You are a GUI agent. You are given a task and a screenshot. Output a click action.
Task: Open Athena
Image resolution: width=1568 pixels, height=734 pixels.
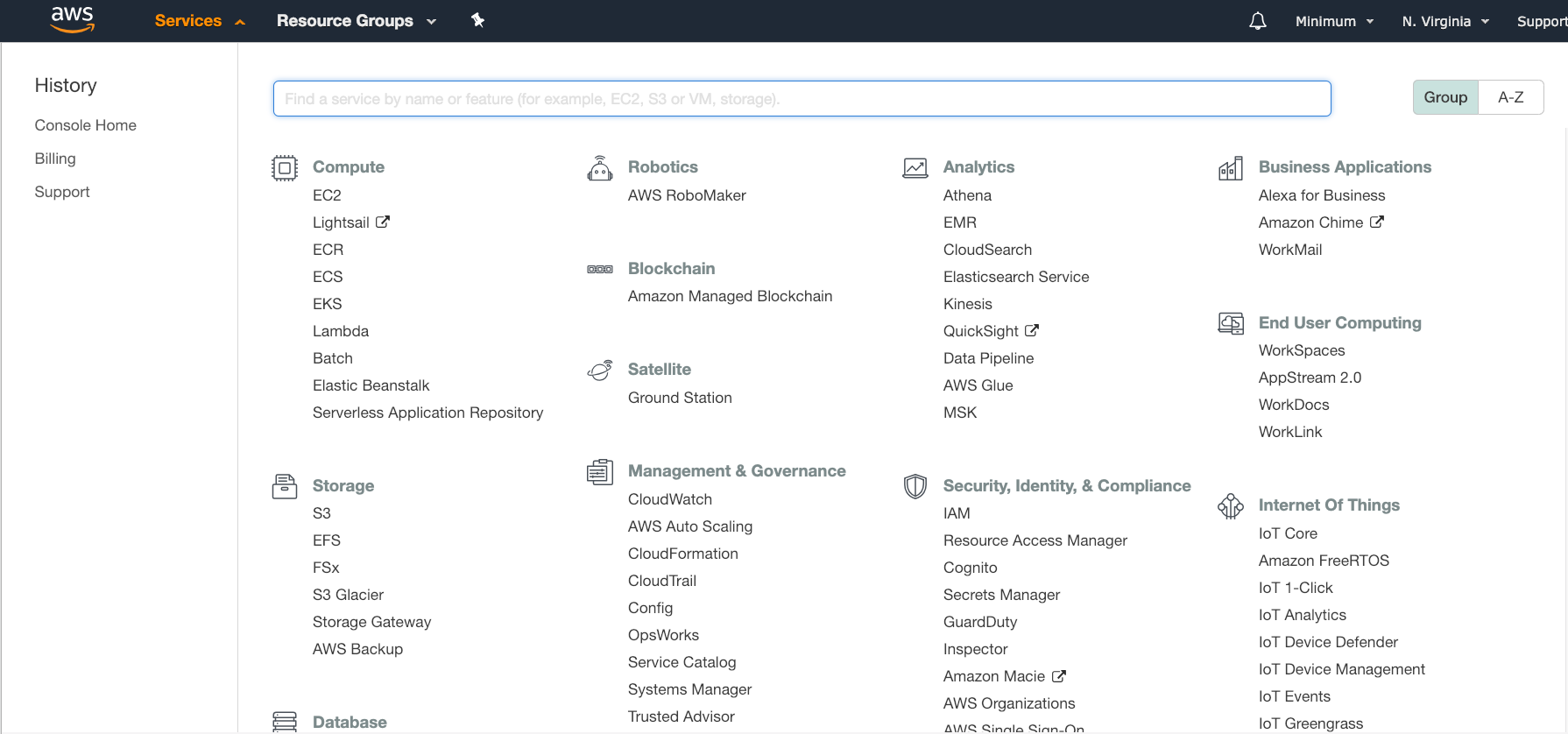pyautogui.click(x=967, y=195)
